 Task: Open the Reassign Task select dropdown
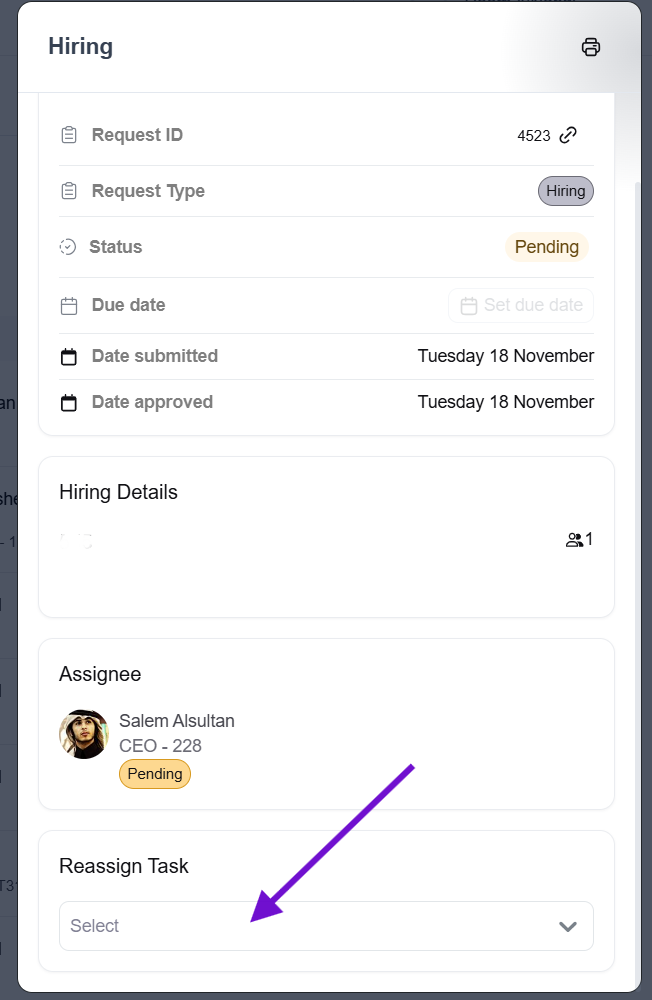click(x=310, y=926)
